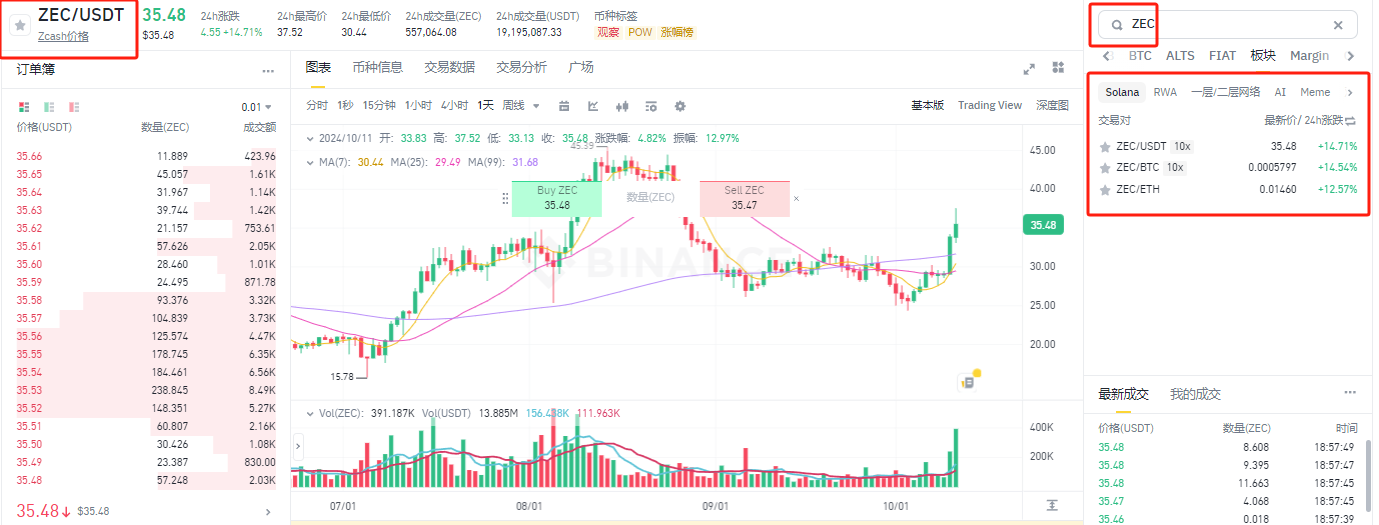
Task: Switch to the 图表 tab
Action: tap(318, 67)
